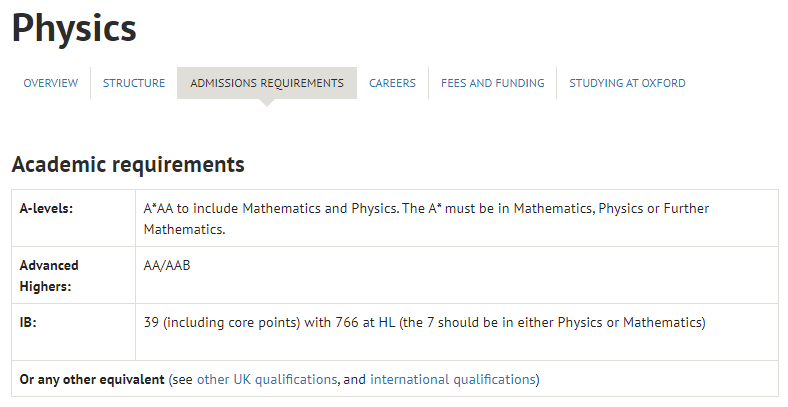
Task: Click the Or any other equivalent text
Action: (92, 379)
